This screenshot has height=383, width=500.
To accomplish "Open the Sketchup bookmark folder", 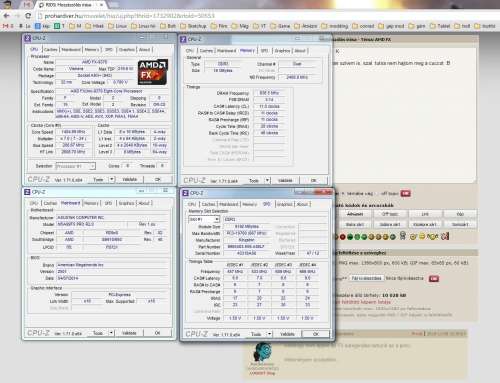I will [x=193, y=26].
